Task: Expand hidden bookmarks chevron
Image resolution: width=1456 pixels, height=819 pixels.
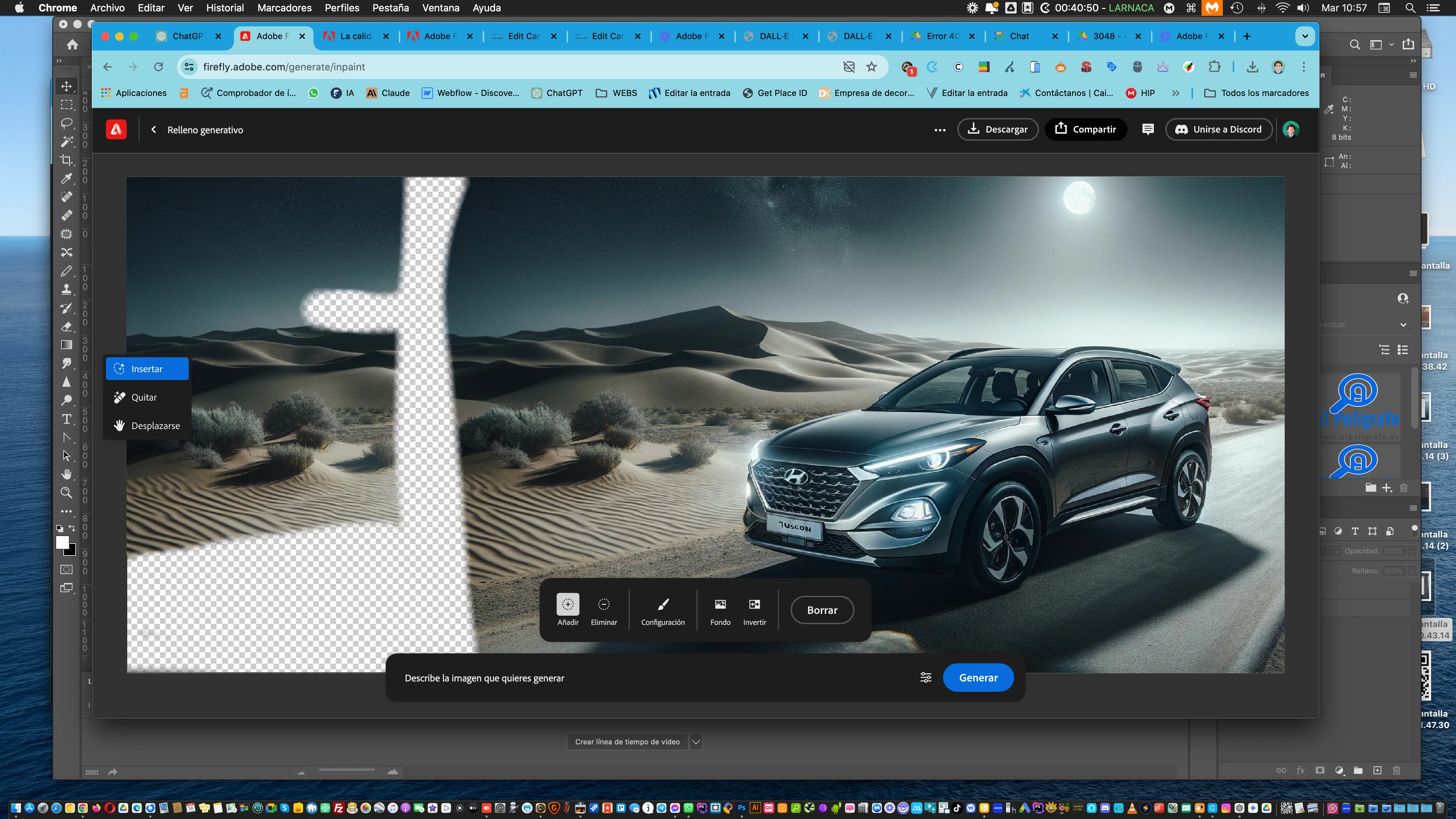Action: [1176, 93]
